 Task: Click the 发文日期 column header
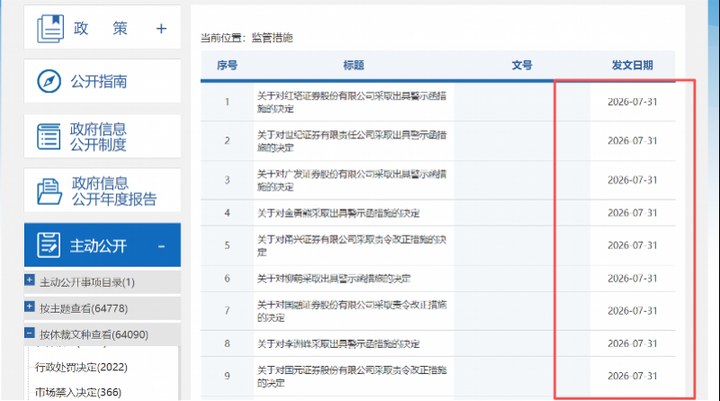coord(632,65)
